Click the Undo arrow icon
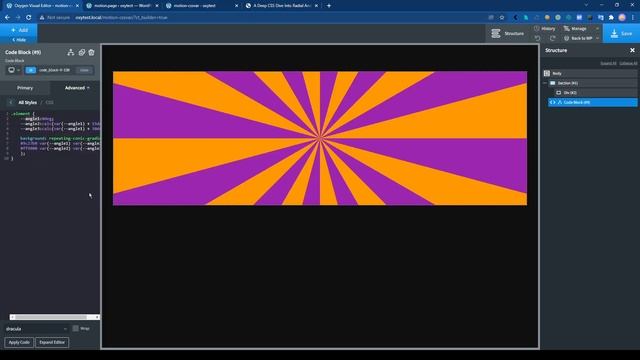The height and width of the screenshot is (360, 640). tap(538, 38)
